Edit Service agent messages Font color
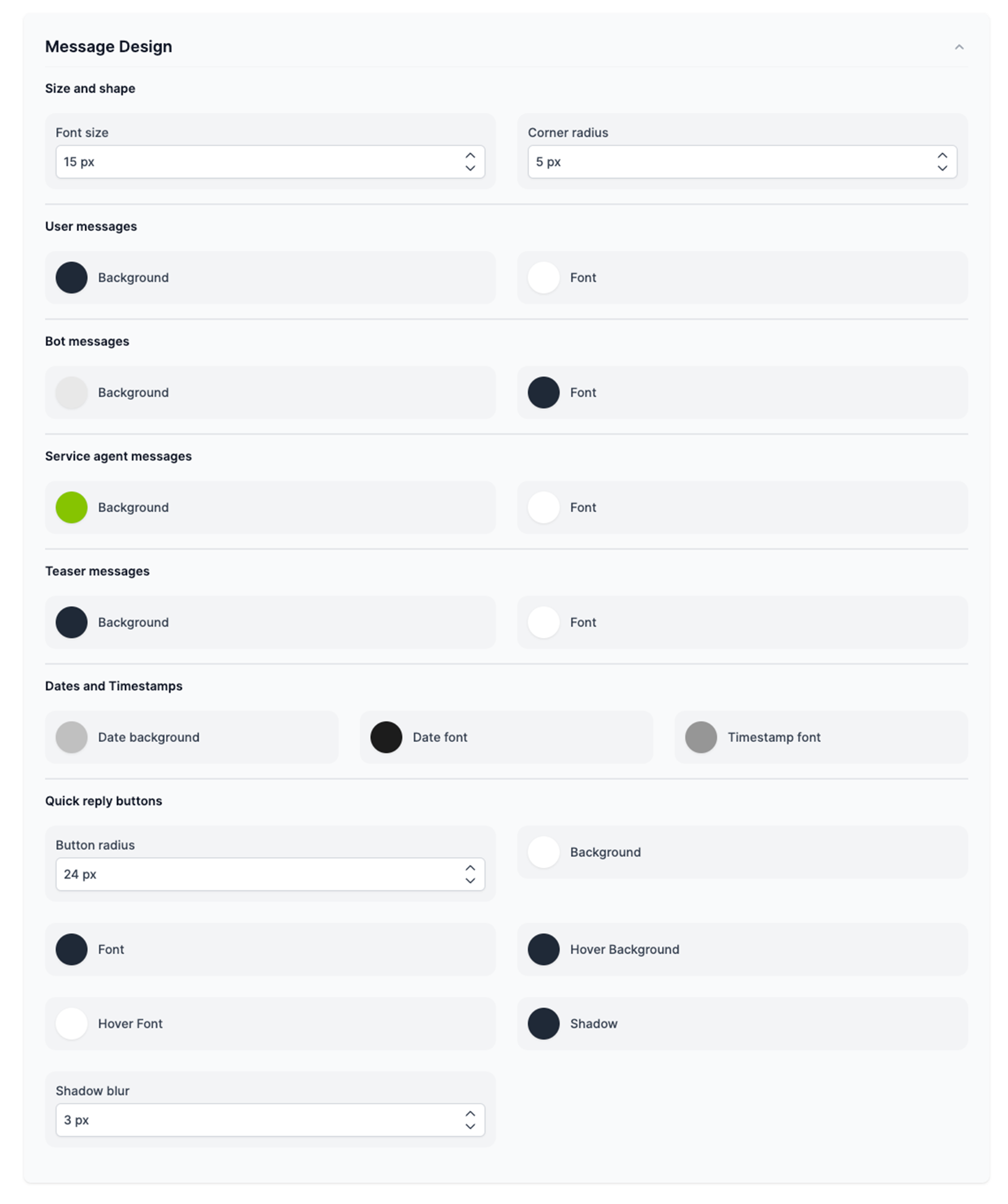The width and height of the screenshot is (1008, 1204). (543, 507)
